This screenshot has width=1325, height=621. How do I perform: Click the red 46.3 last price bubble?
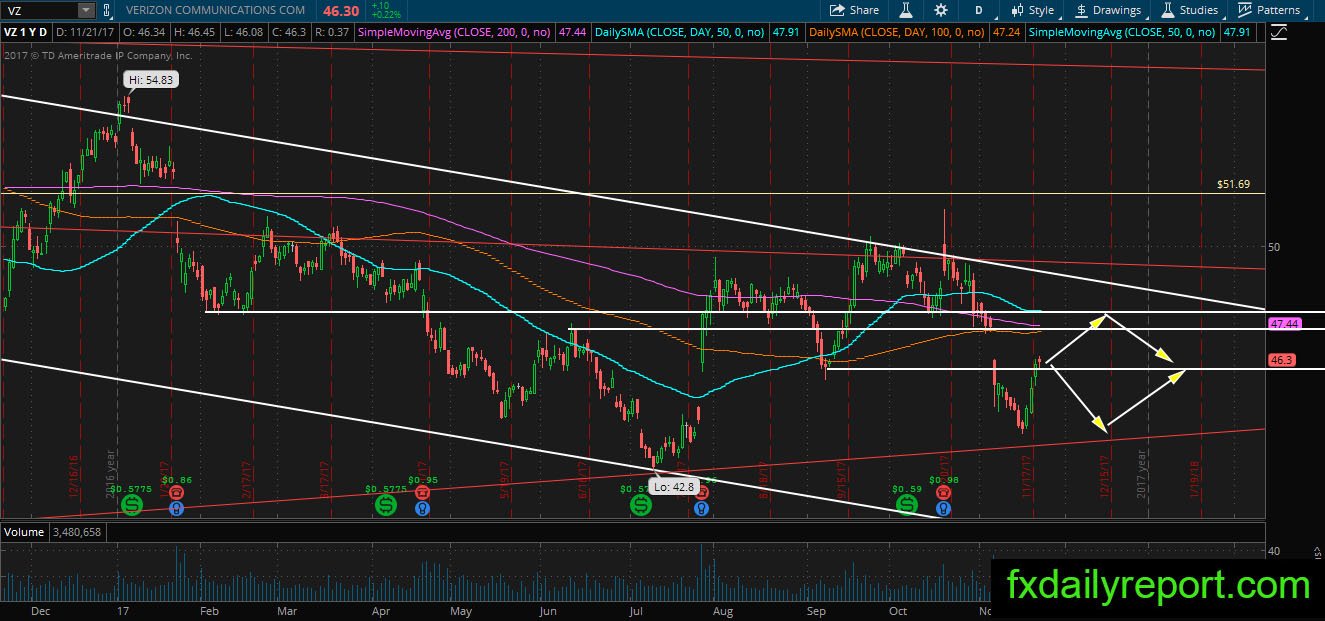tap(1283, 360)
